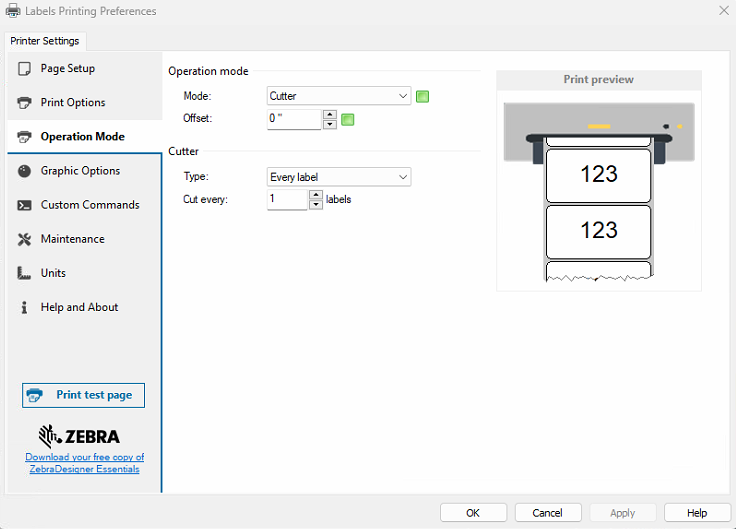This screenshot has width=736, height=529.
Task: Click the Help and About info icon
Action: pyautogui.click(x=24, y=307)
